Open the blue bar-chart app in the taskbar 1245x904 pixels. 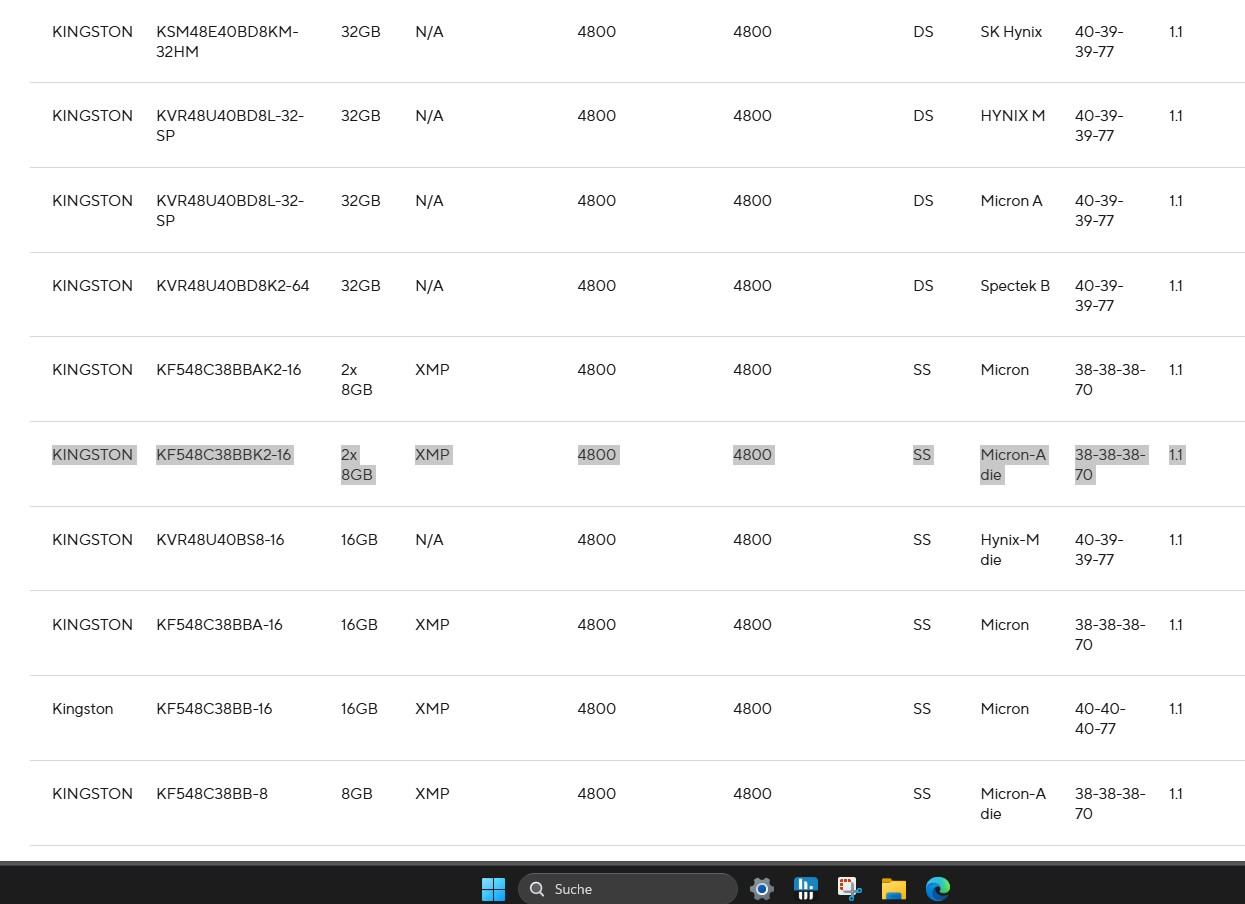click(x=806, y=888)
